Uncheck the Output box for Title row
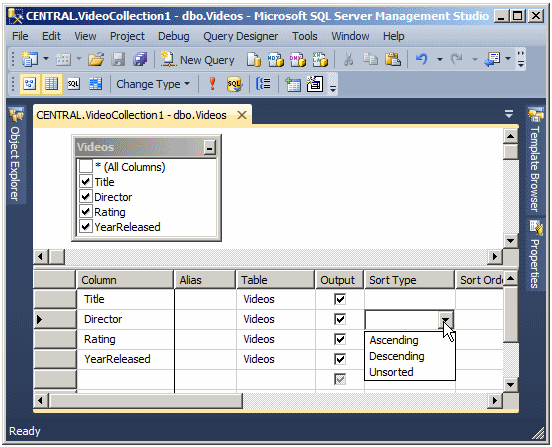The width and height of the screenshot is (552, 447). pyautogui.click(x=340, y=299)
